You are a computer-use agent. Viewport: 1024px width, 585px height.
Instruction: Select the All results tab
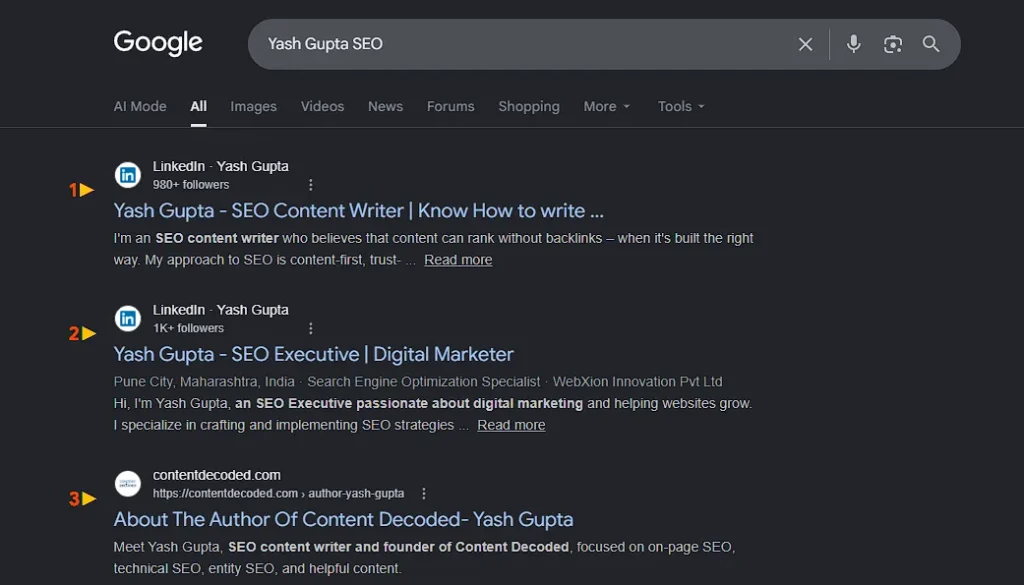199,106
